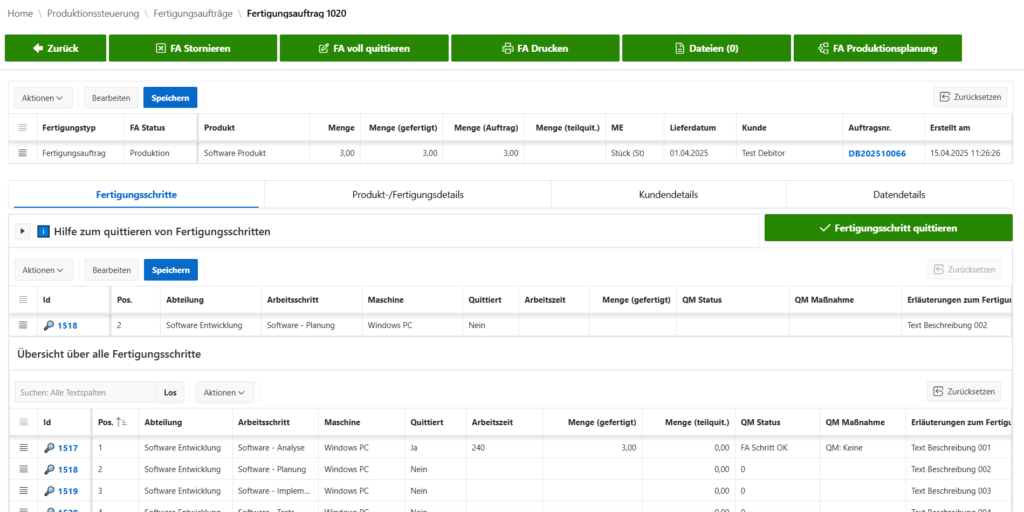This screenshot has height=512, width=1024.
Task: Select the Test Debitor cell
Action: coord(788,153)
